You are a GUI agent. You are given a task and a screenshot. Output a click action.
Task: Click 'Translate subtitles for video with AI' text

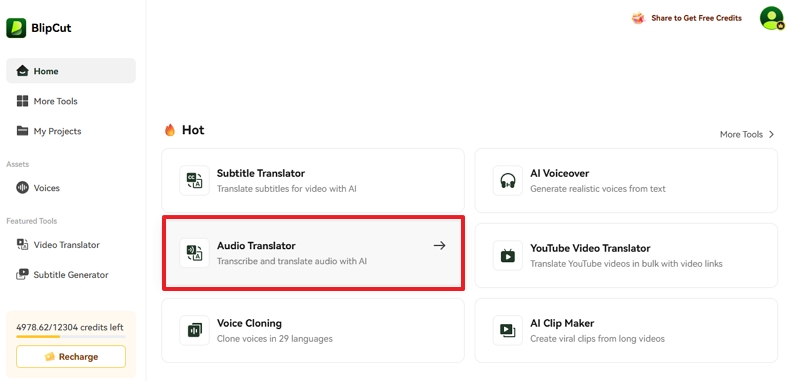point(287,189)
